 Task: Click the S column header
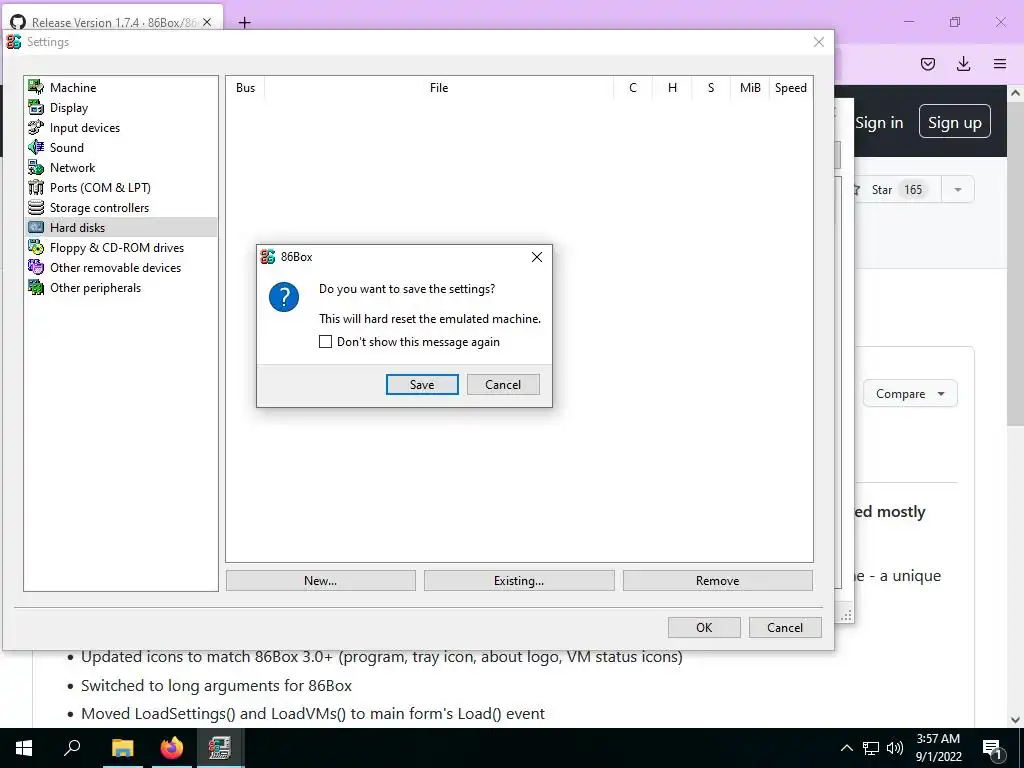(711, 88)
